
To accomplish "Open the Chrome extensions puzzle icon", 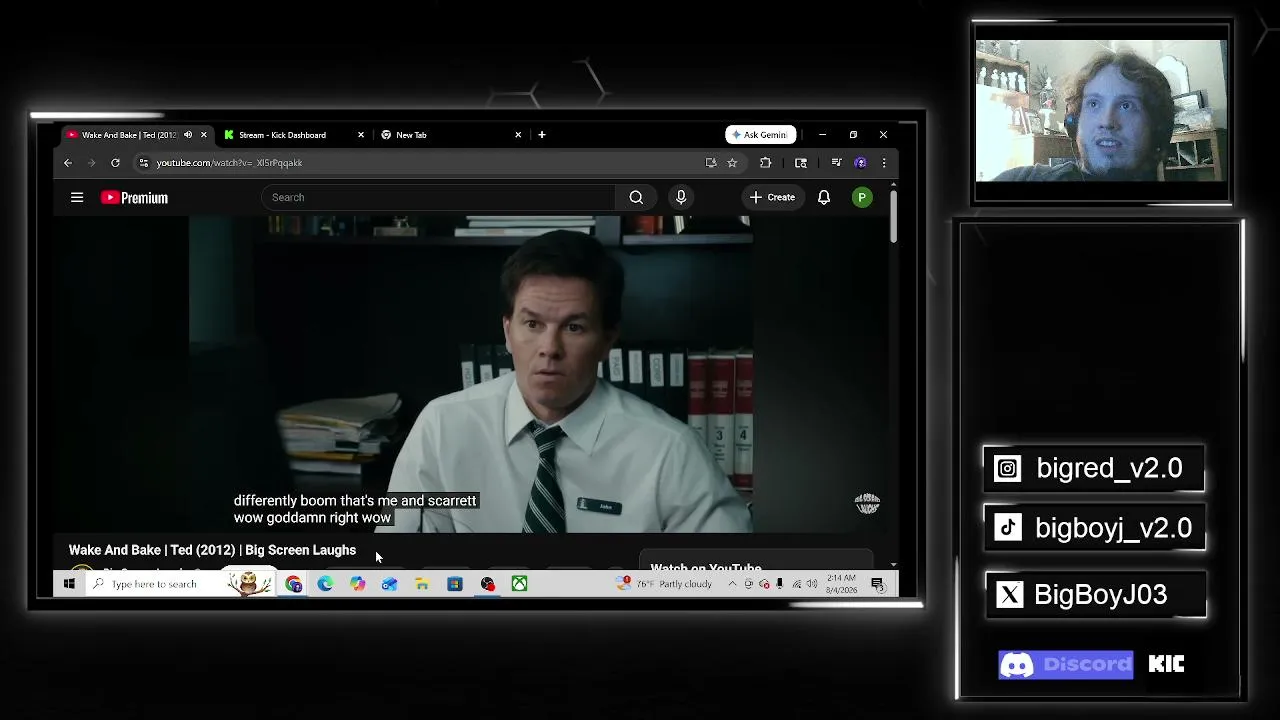I will (x=765, y=163).
